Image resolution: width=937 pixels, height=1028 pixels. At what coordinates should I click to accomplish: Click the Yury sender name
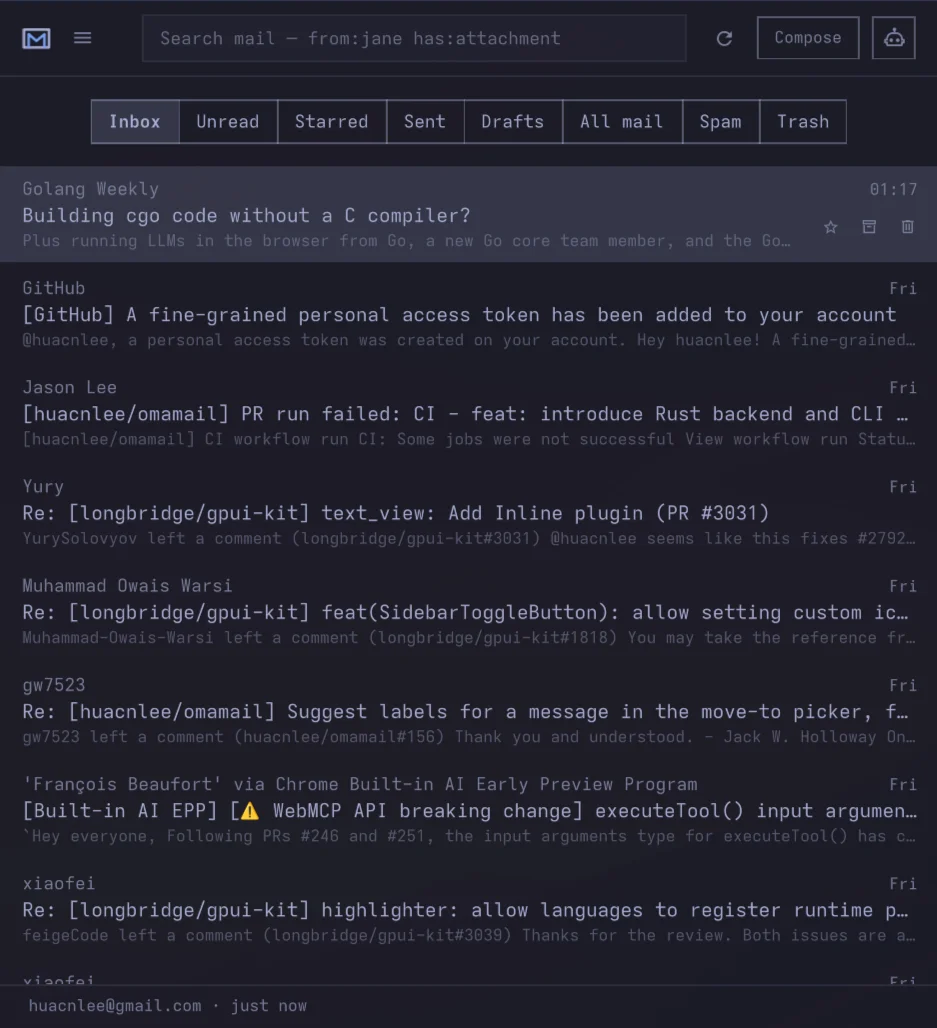[x=43, y=487]
